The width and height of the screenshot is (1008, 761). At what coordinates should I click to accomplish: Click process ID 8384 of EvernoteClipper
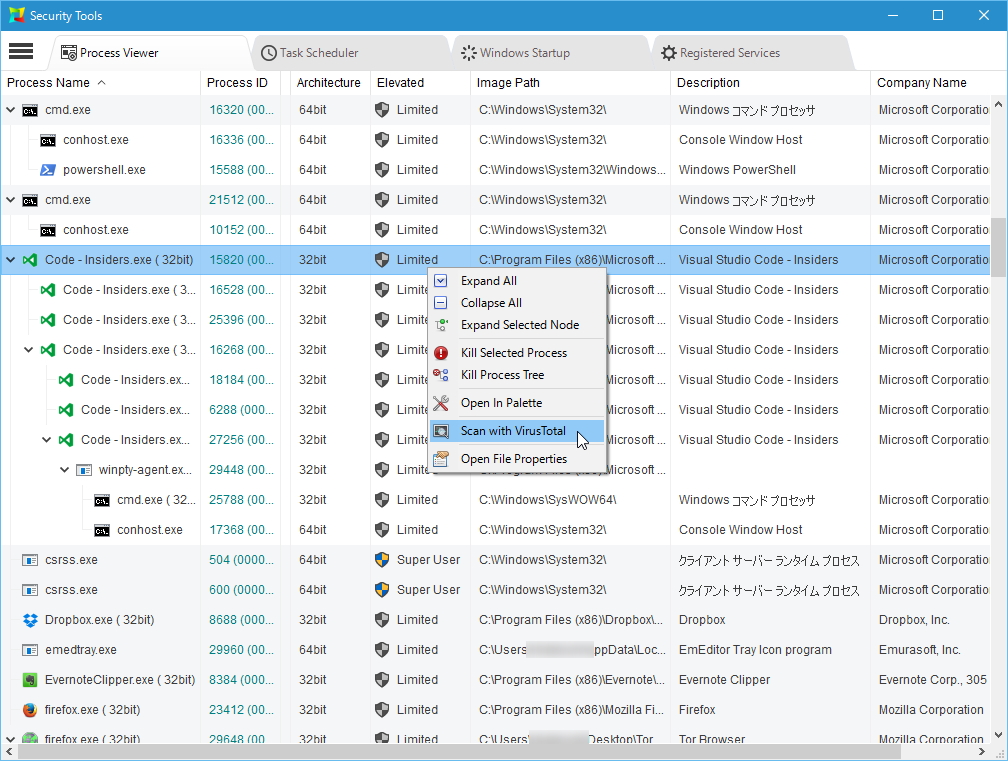(x=241, y=680)
